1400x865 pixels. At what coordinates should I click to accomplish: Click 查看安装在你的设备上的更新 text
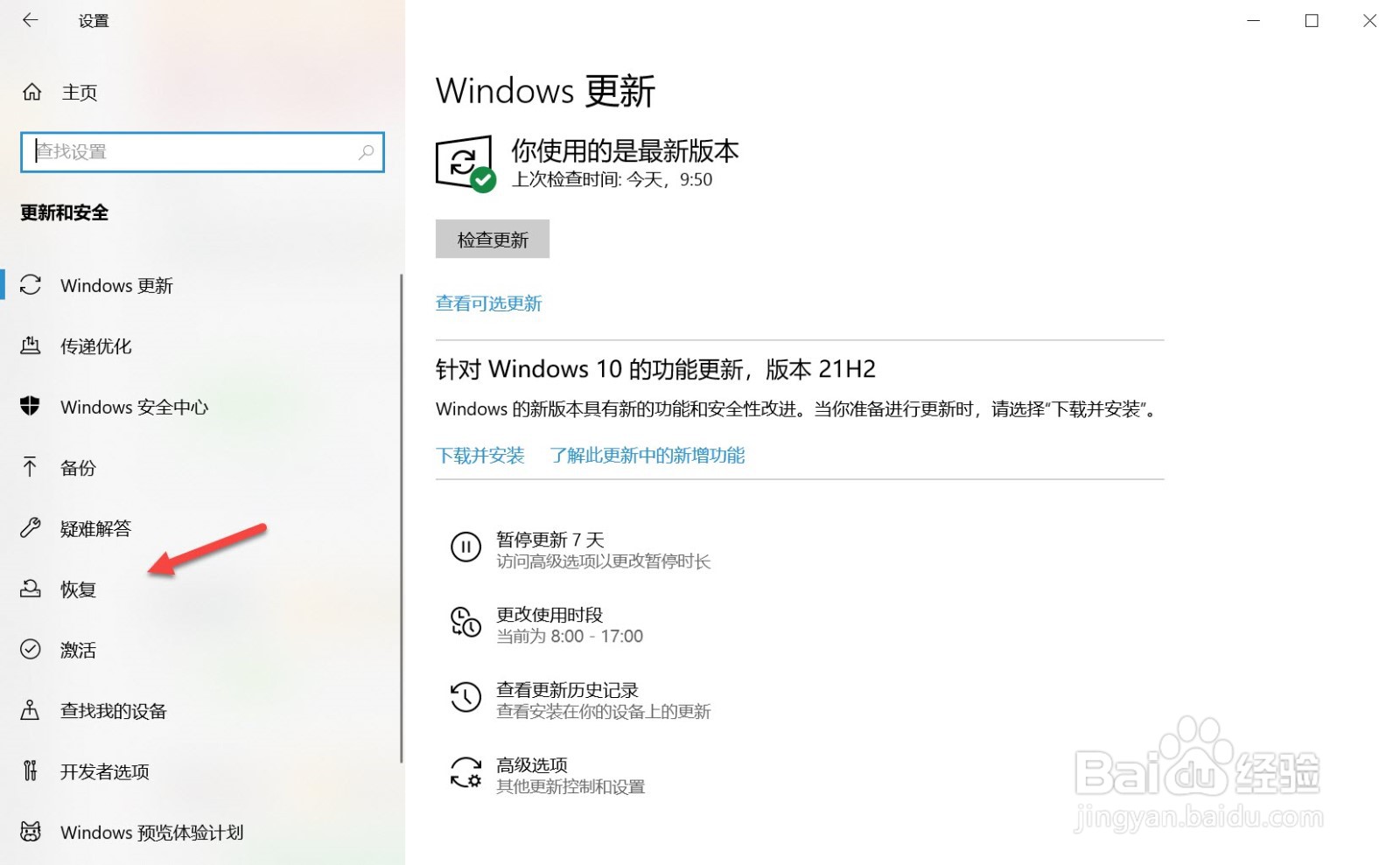604,711
